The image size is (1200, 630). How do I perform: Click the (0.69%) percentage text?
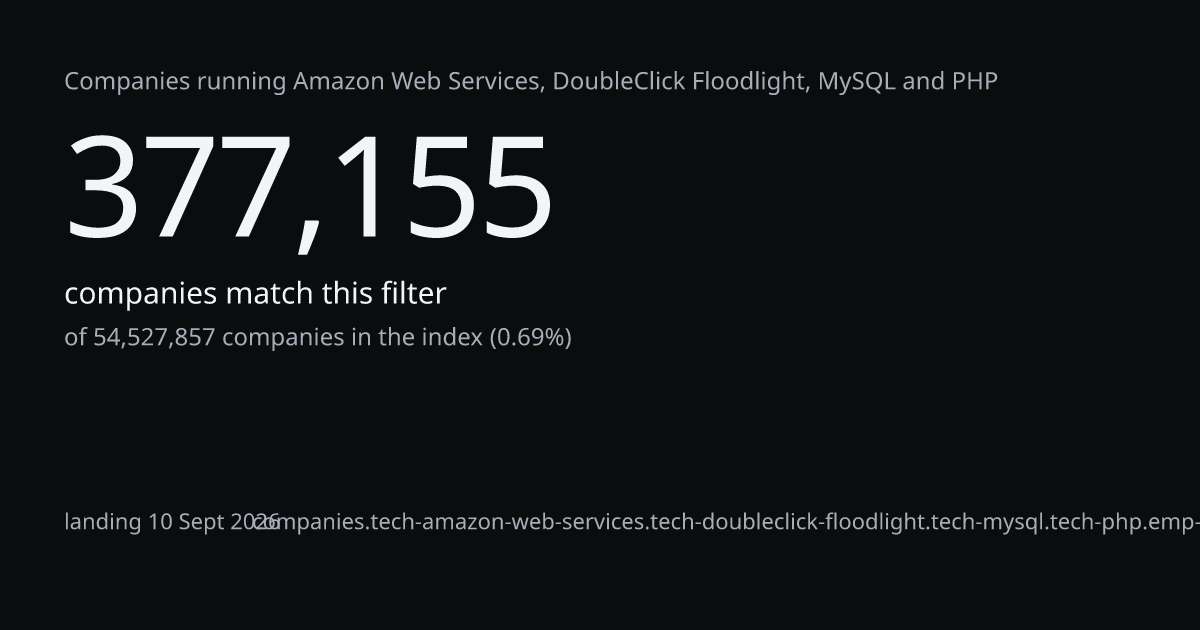click(530, 338)
